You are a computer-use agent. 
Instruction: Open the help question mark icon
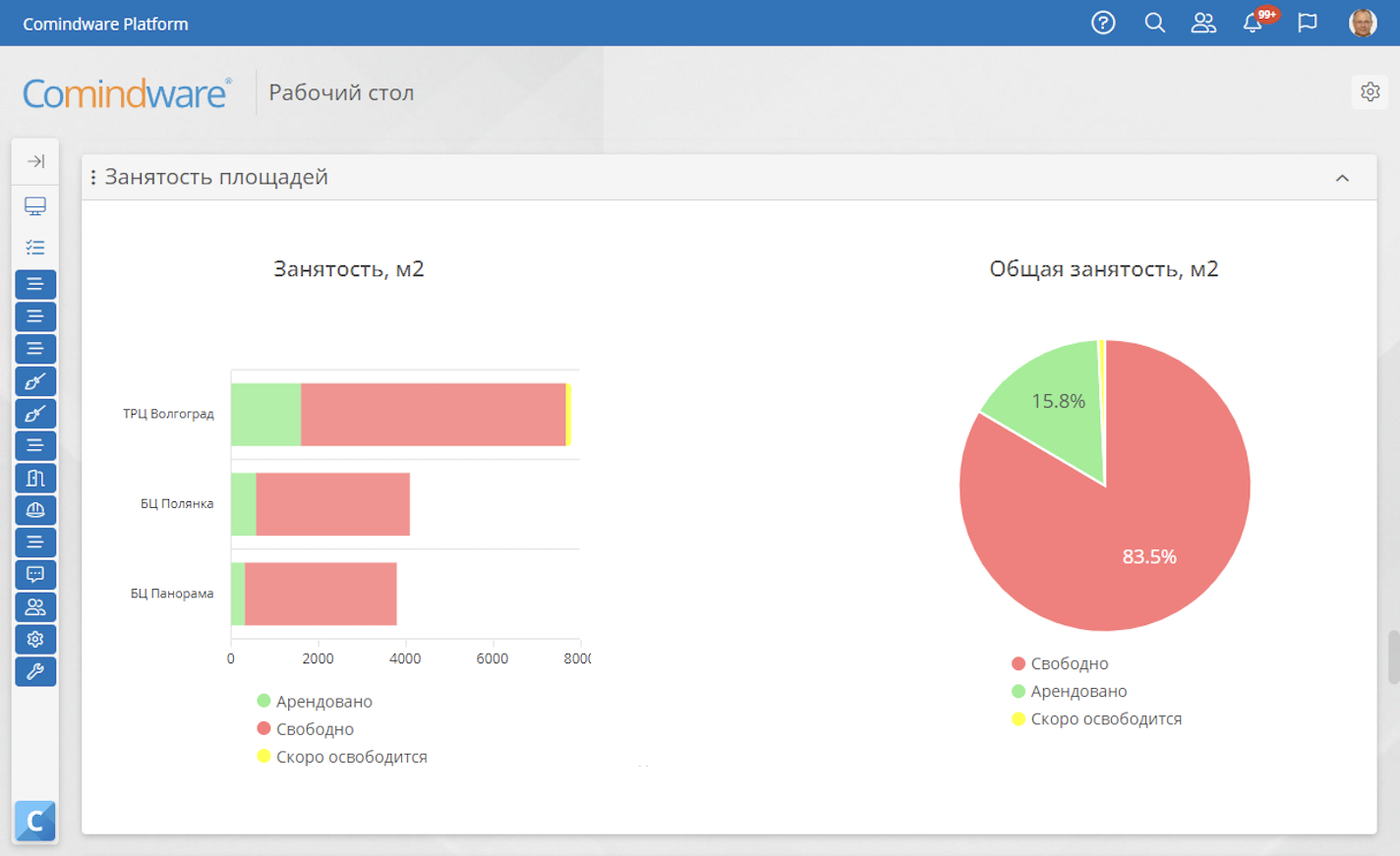click(x=1103, y=23)
